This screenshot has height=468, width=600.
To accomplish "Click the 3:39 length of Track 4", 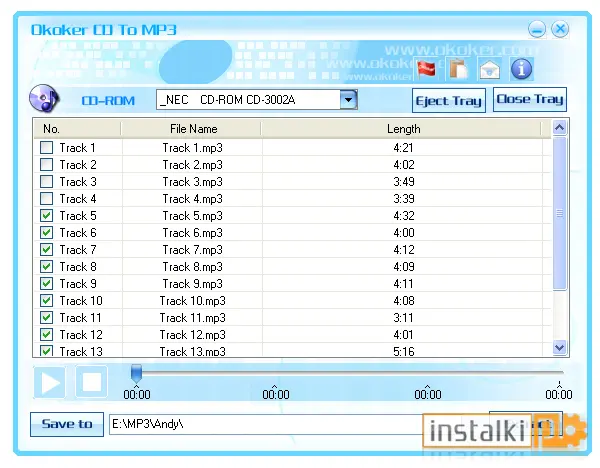I will pyautogui.click(x=403, y=199).
